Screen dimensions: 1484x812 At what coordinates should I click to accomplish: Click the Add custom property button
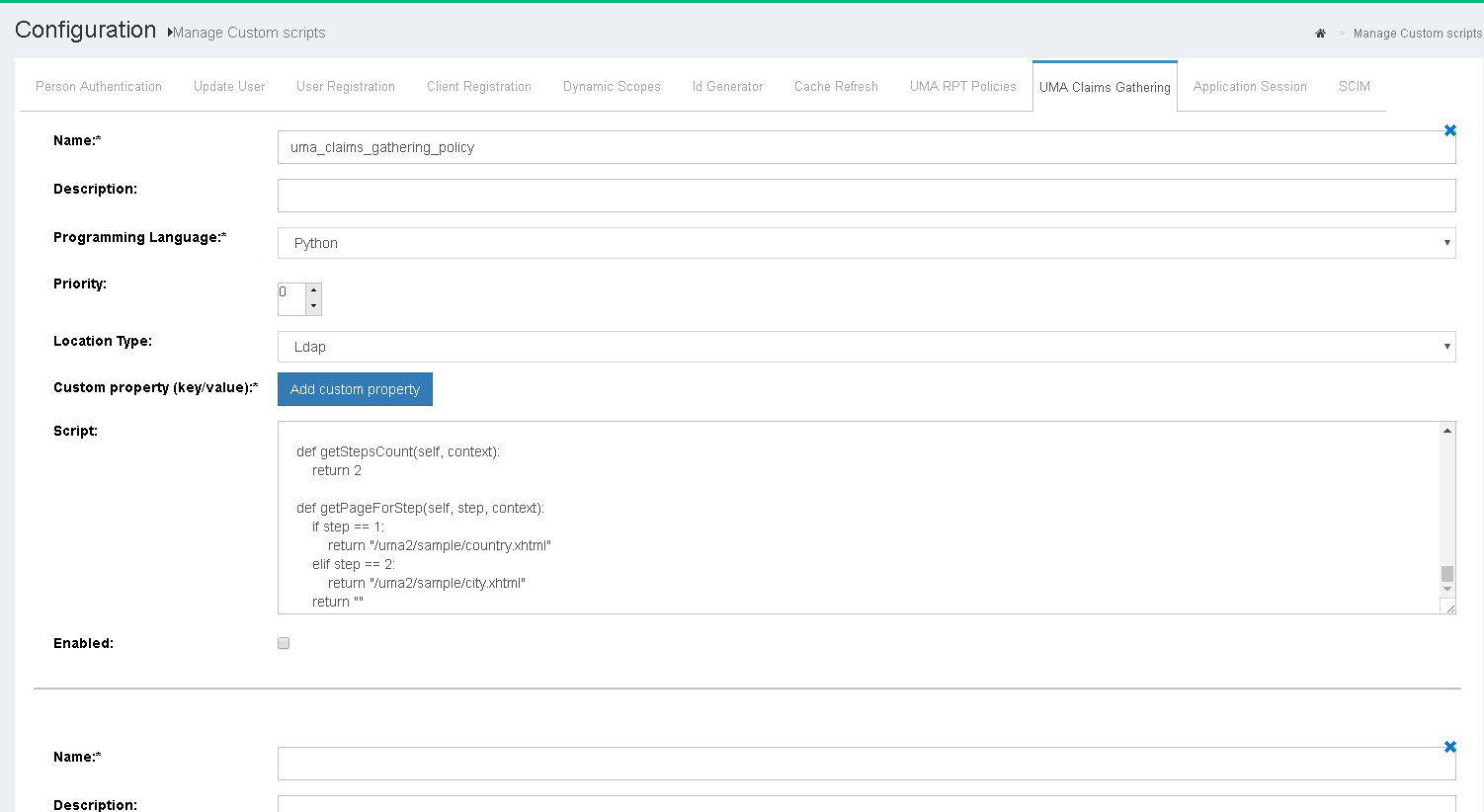coord(355,389)
